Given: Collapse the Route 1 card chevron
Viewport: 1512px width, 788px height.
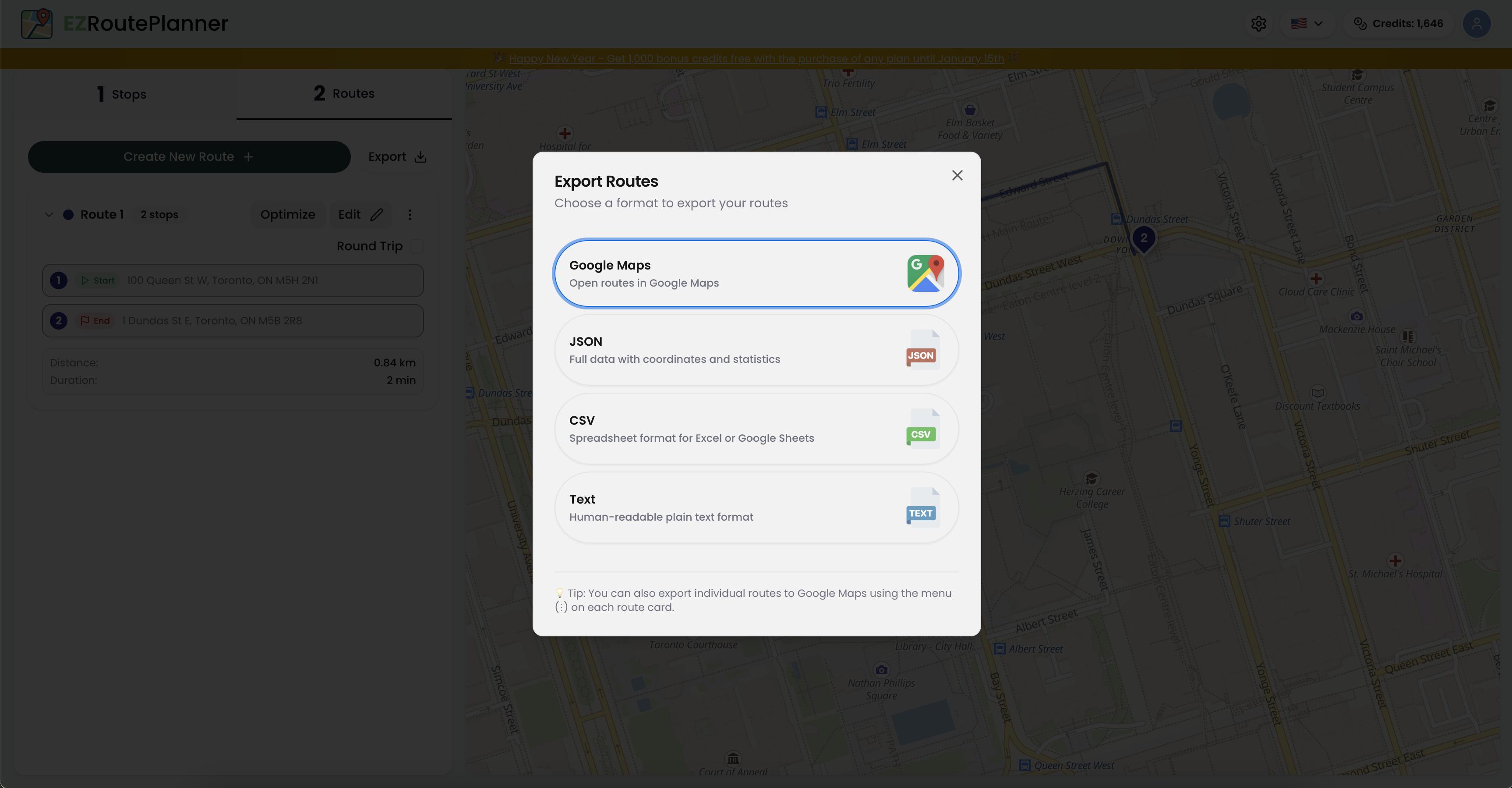Looking at the screenshot, I should (x=49, y=214).
